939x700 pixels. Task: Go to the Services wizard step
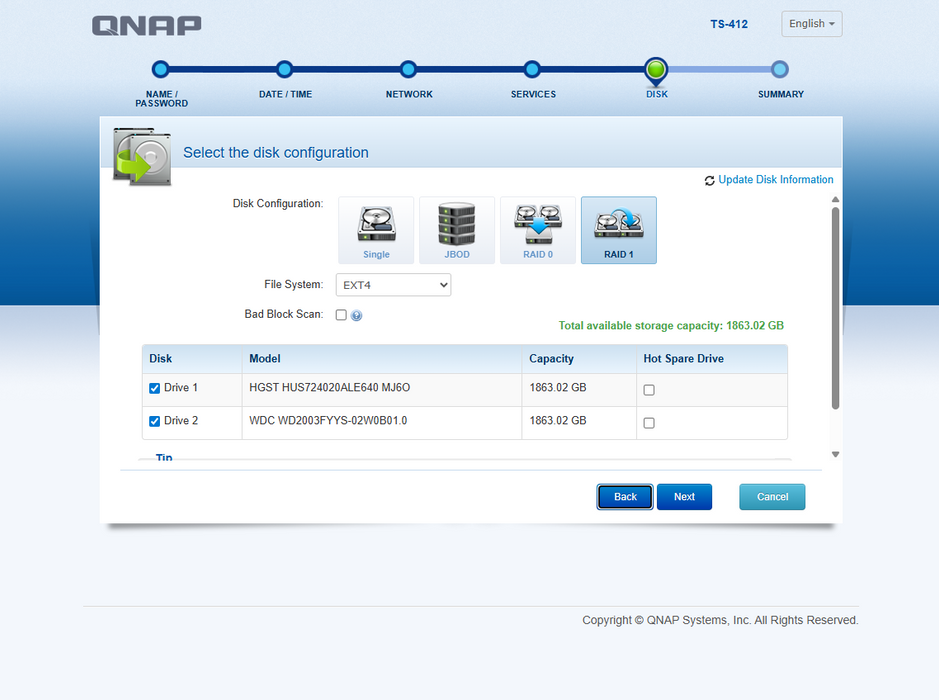[532, 69]
